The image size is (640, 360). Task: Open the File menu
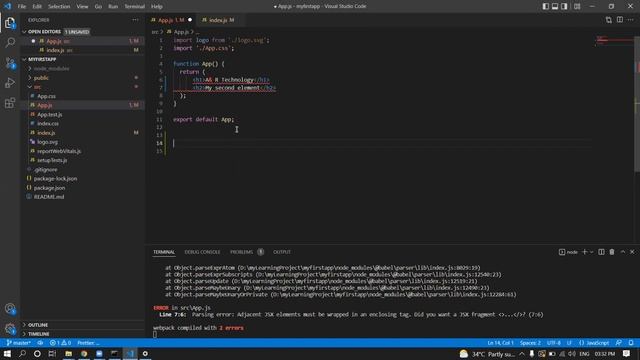(22, 6)
